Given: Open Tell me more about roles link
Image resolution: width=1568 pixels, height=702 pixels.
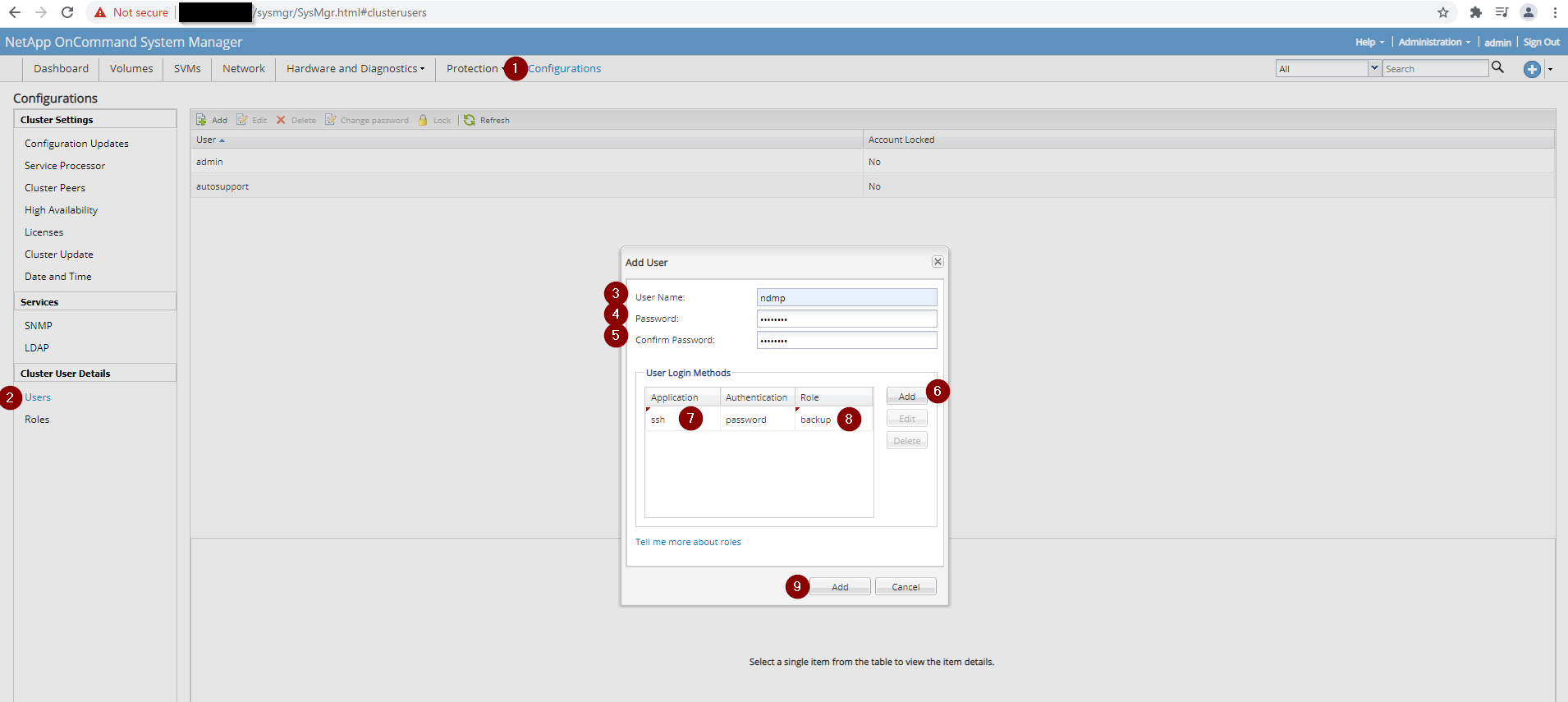Looking at the screenshot, I should (688, 542).
